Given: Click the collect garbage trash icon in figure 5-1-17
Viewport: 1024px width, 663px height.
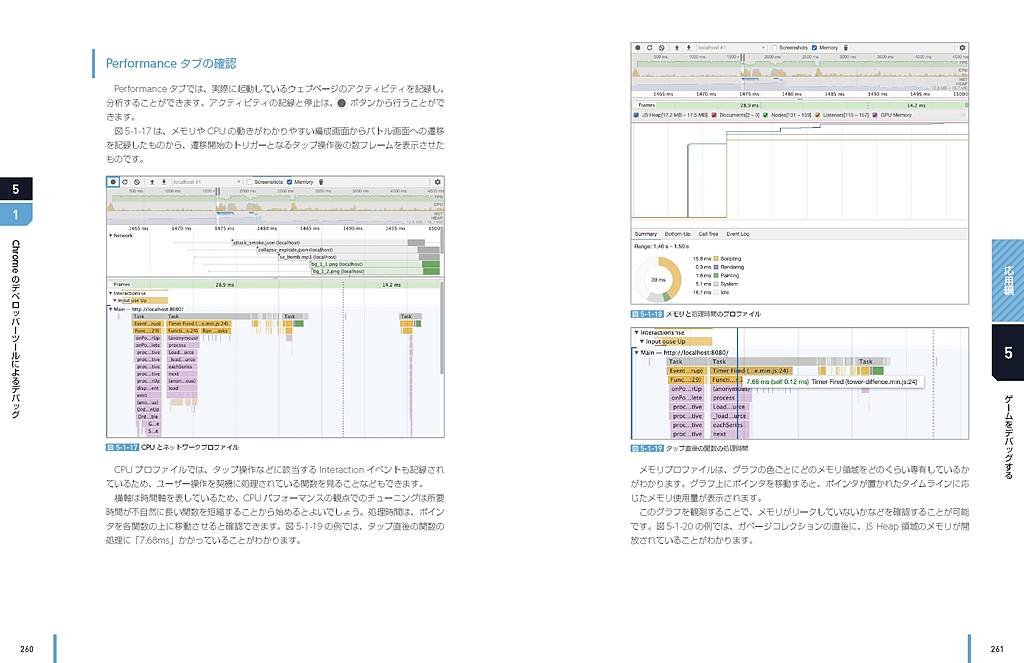Looking at the screenshot, I should [x=321, y=182].
